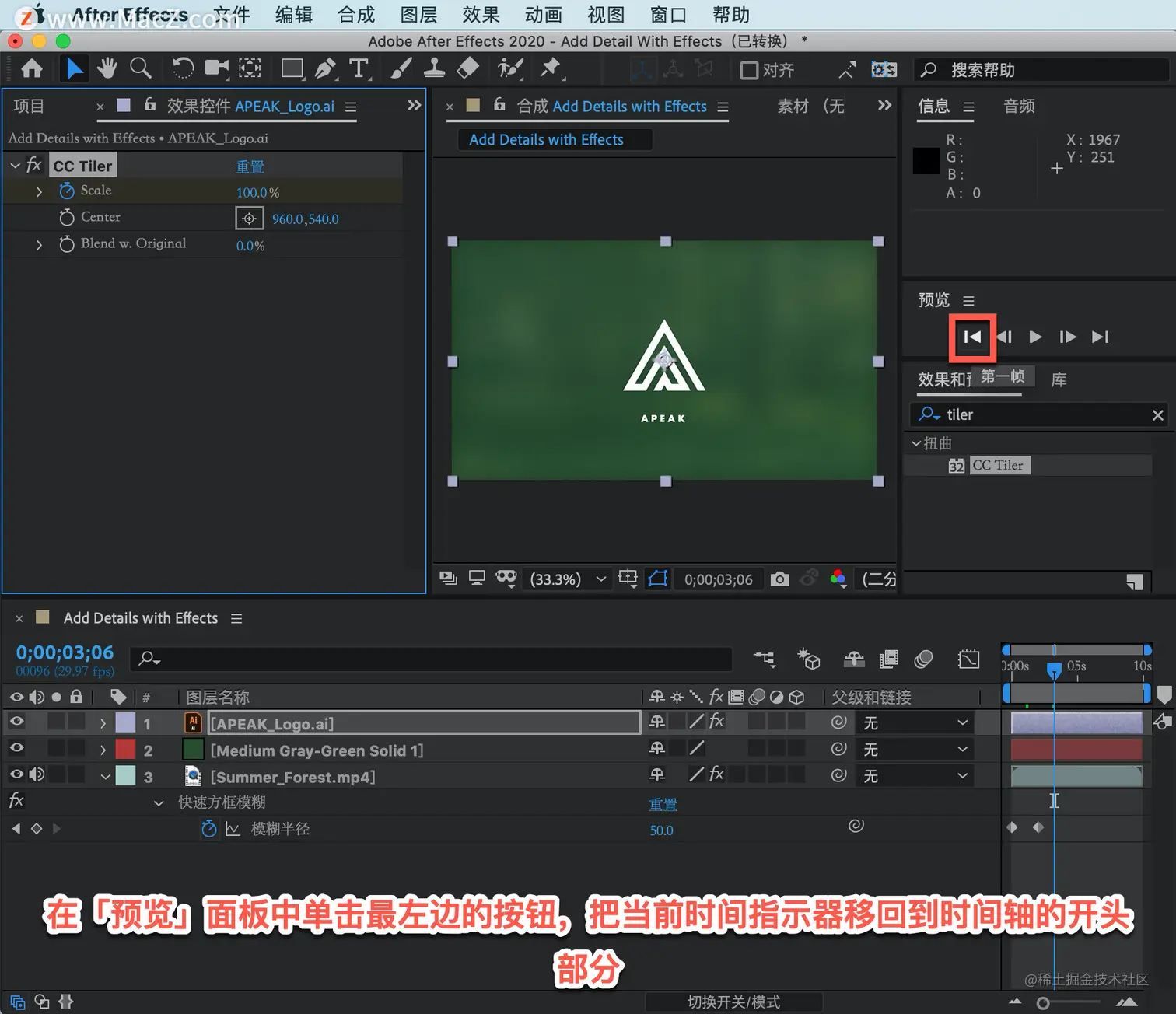1176x1014 pixels.
Task: Click the tiler effects search field
Action: coord(1038,414)
